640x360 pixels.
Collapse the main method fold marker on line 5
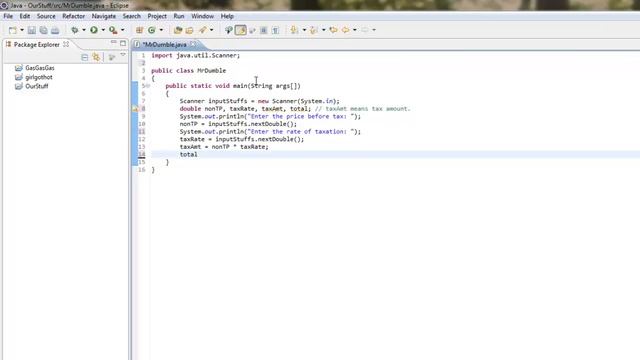(149, 86)
